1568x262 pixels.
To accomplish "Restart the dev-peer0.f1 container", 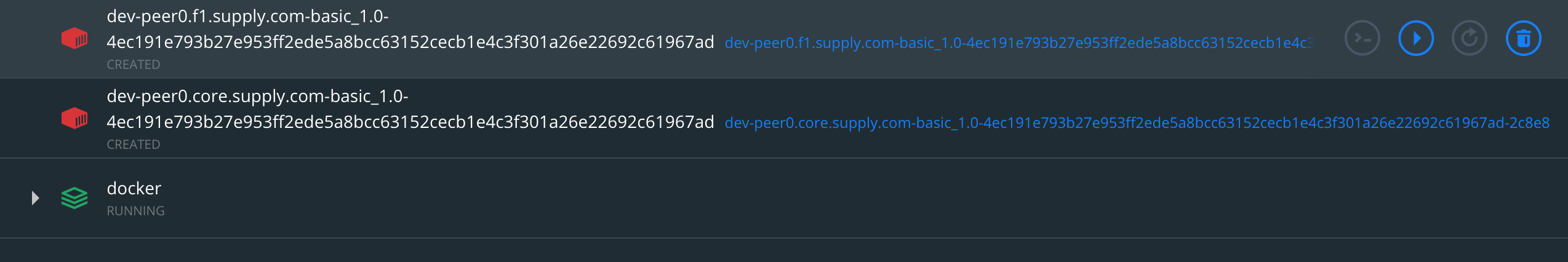I will pos(1469,39).
